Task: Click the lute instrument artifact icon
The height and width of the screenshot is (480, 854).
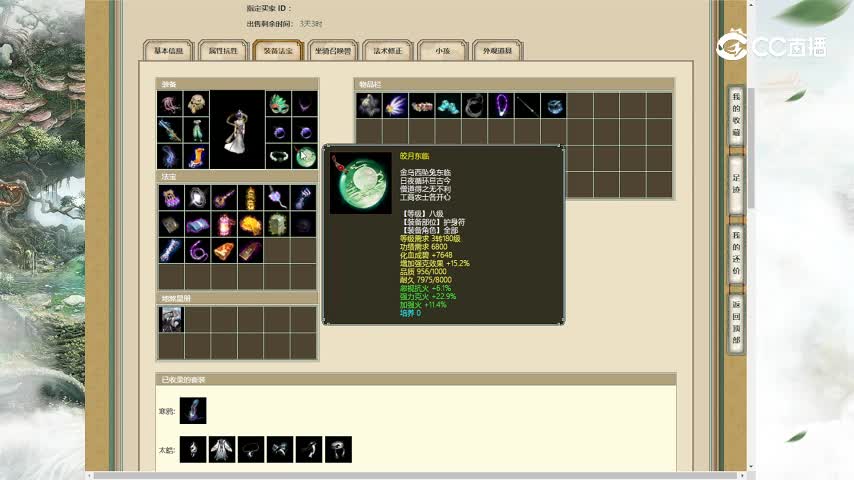Action: click(x=224, y=198)
